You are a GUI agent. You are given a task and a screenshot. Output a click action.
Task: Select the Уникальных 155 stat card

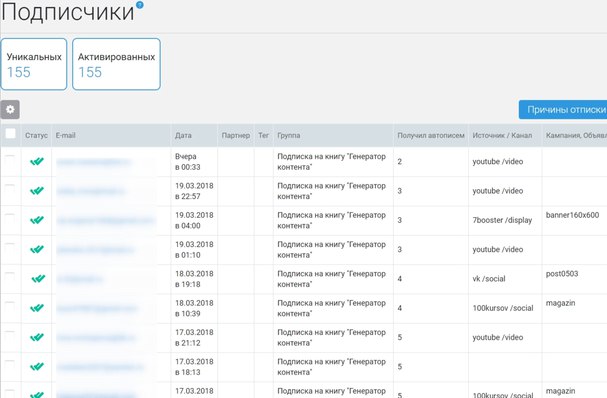click(34, 64)
